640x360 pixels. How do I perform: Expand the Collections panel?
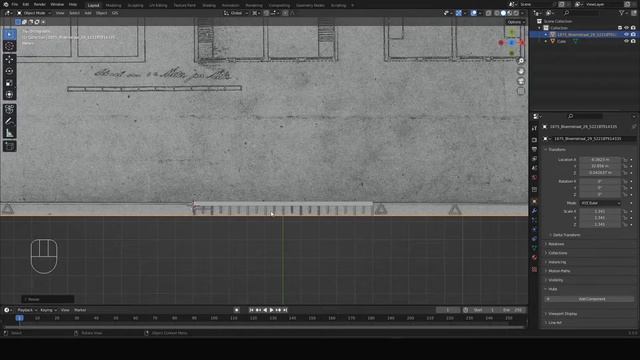[x=557, y=253]
